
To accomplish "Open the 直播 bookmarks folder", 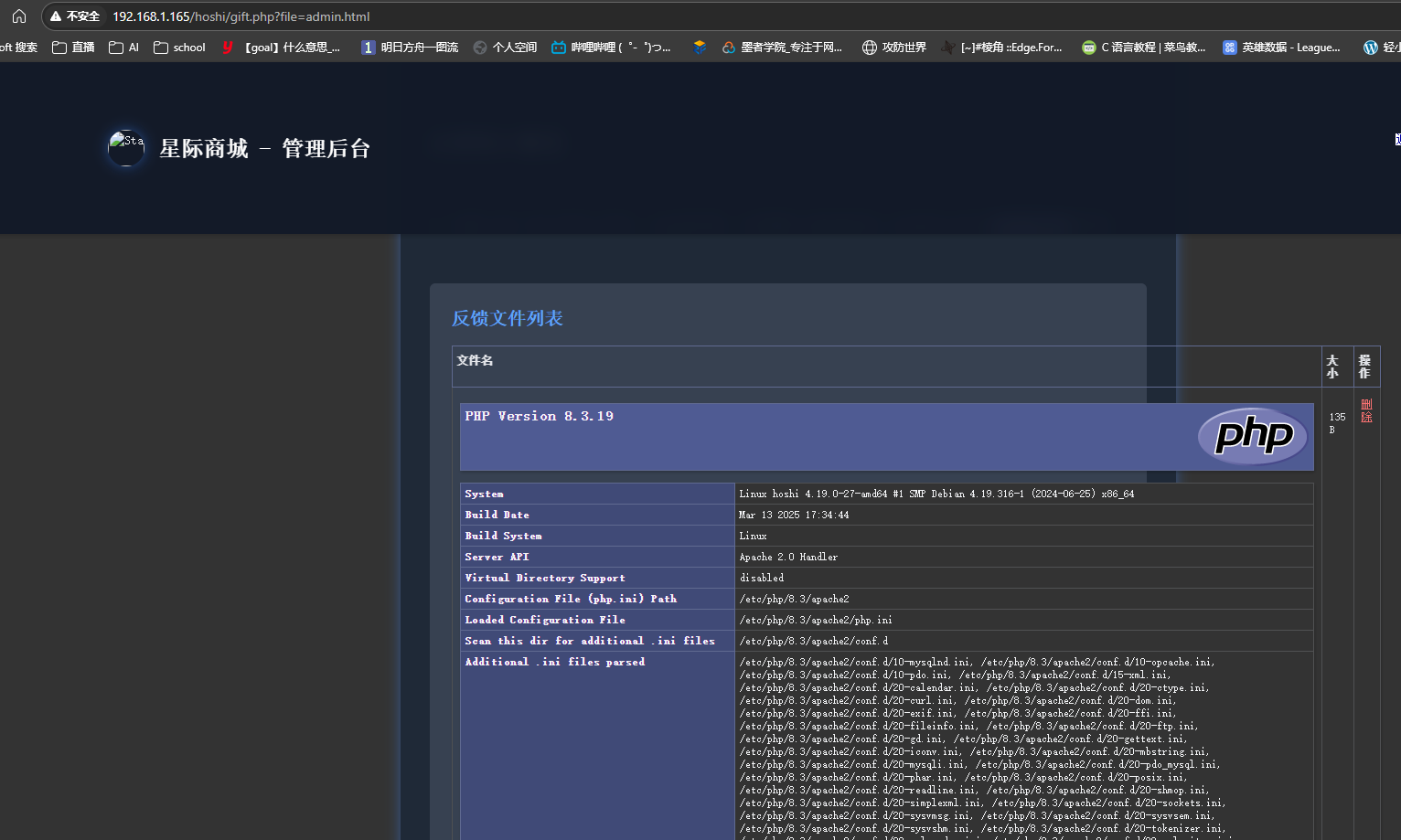I will point(72,47).
